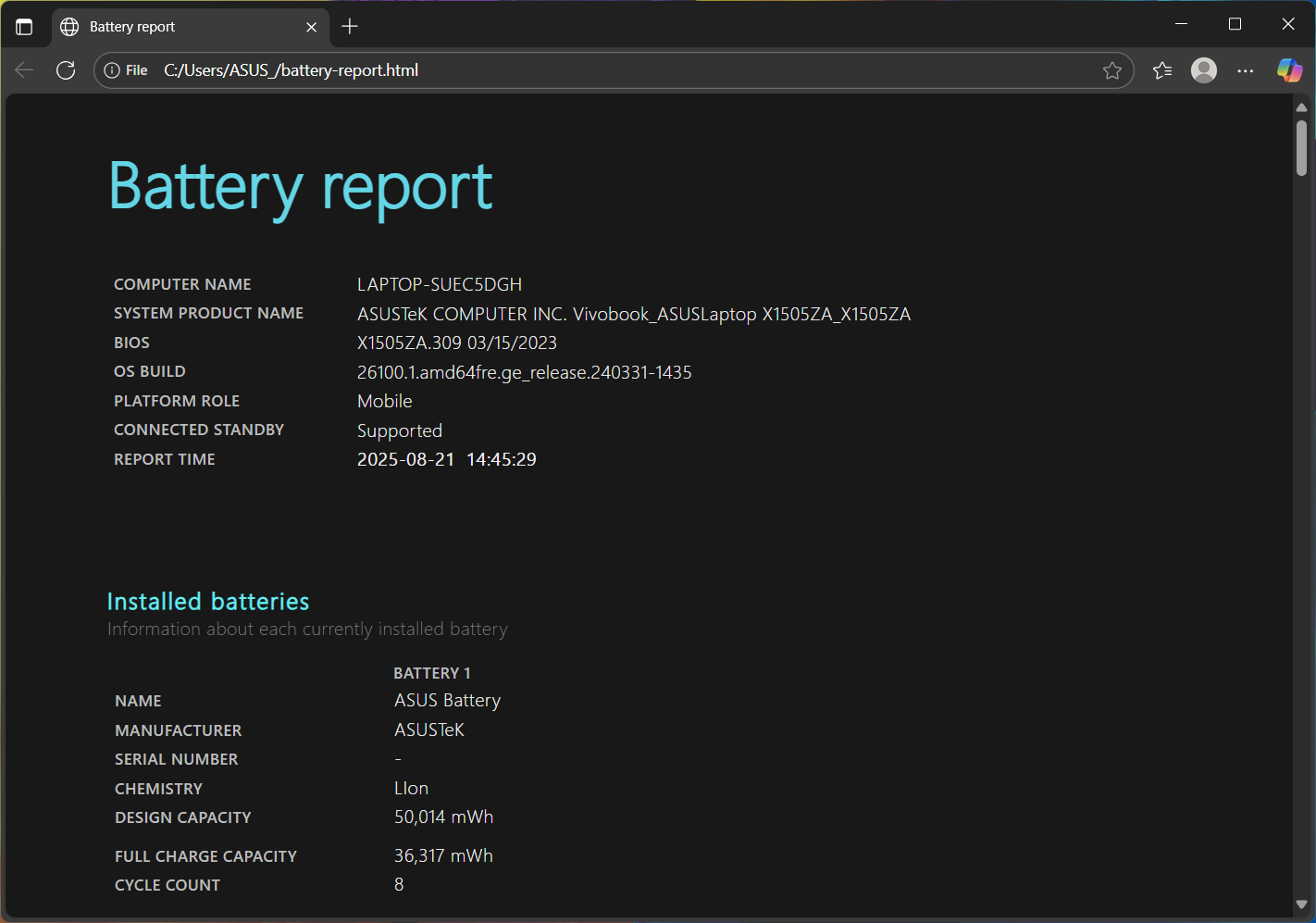Click design capacity 50,014 mWh

[444, 817]
